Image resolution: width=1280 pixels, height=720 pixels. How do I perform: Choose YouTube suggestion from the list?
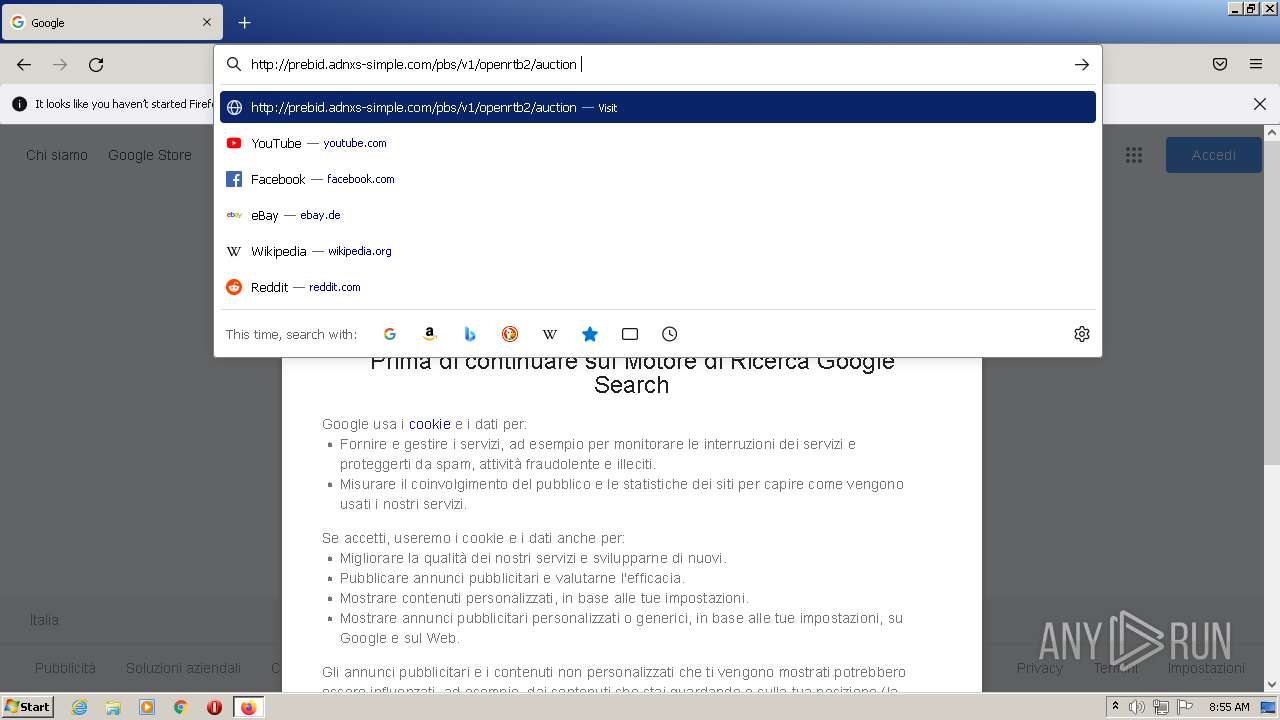658,143
